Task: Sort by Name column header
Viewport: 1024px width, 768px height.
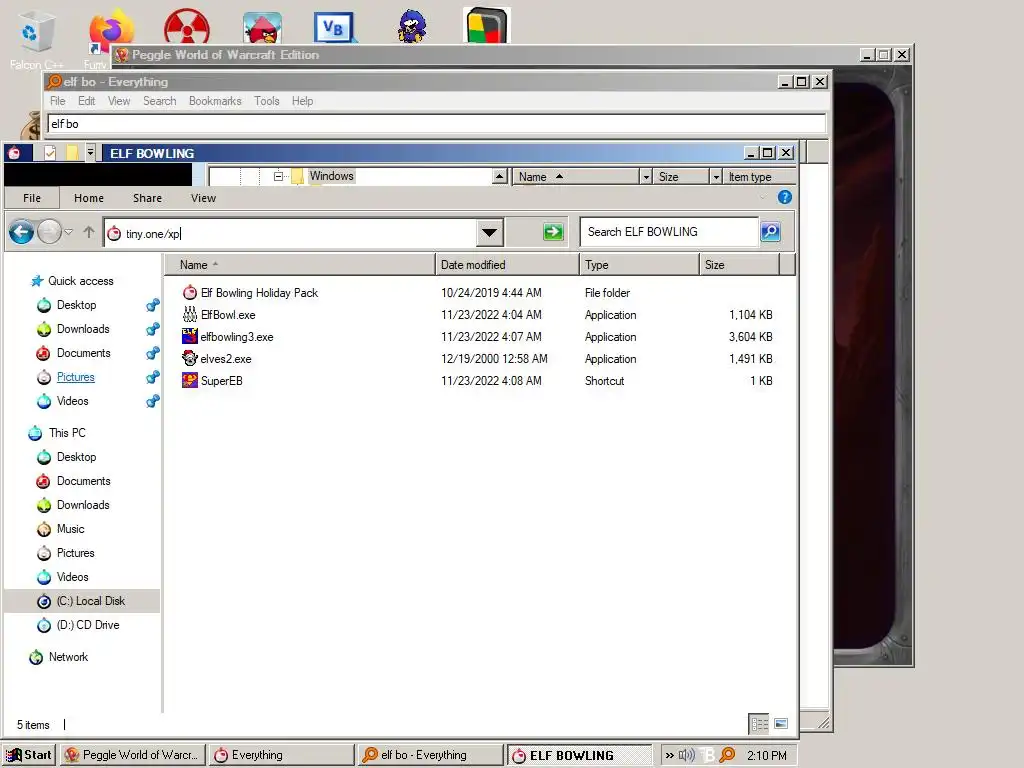Action: pyautogui.click(x=299, y=264)
